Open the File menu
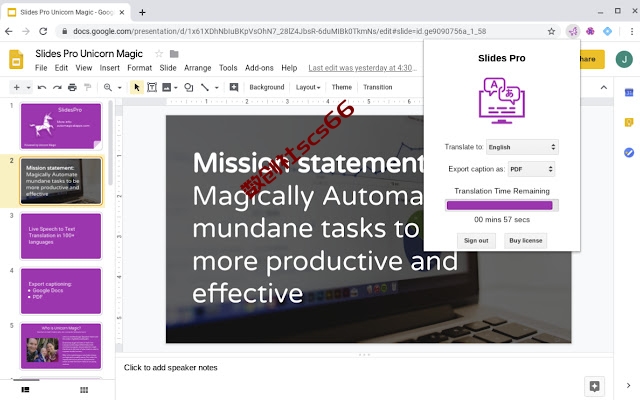This screenshot has height=400, width=640. click(41, 68)
